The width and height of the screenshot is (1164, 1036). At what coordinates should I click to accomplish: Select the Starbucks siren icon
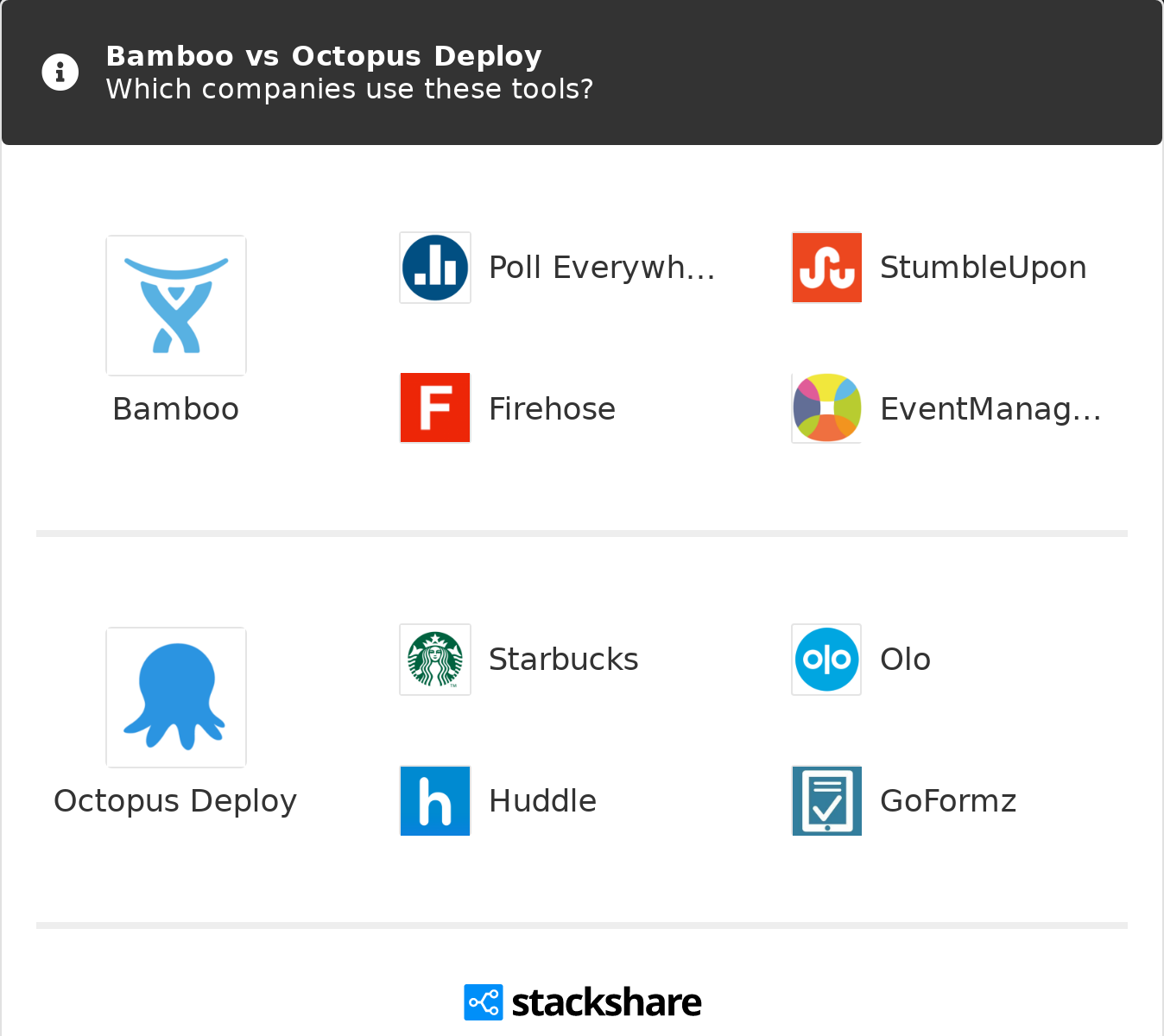[434, 659]
